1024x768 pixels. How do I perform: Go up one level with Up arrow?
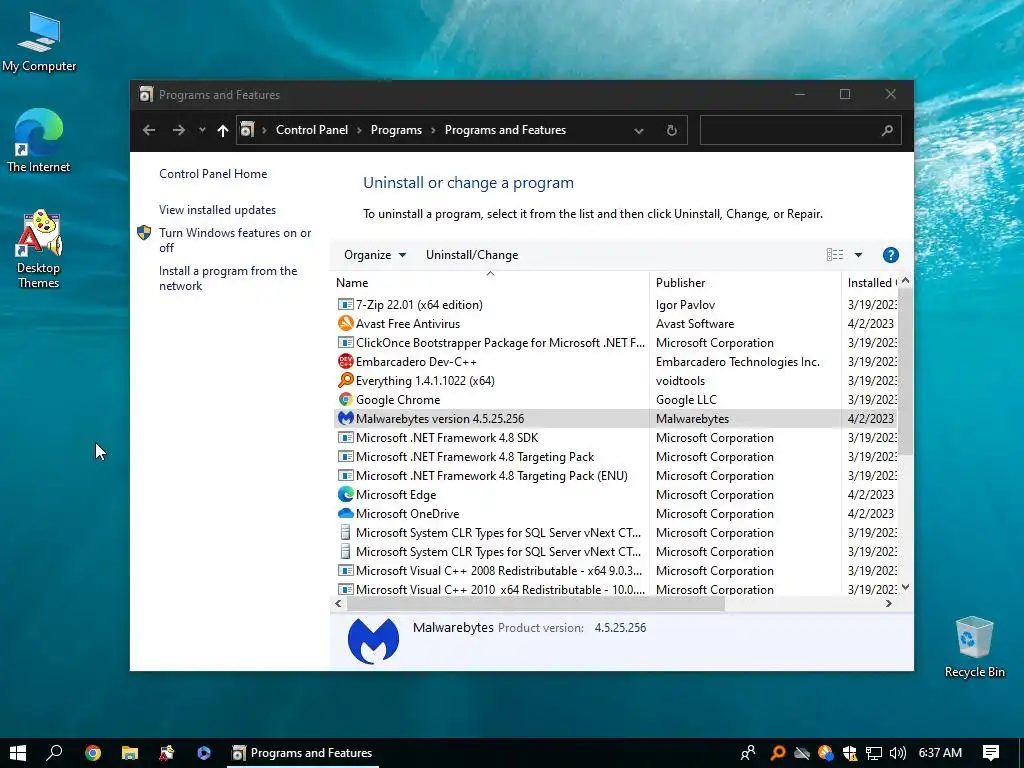click(x=223, y=130)
